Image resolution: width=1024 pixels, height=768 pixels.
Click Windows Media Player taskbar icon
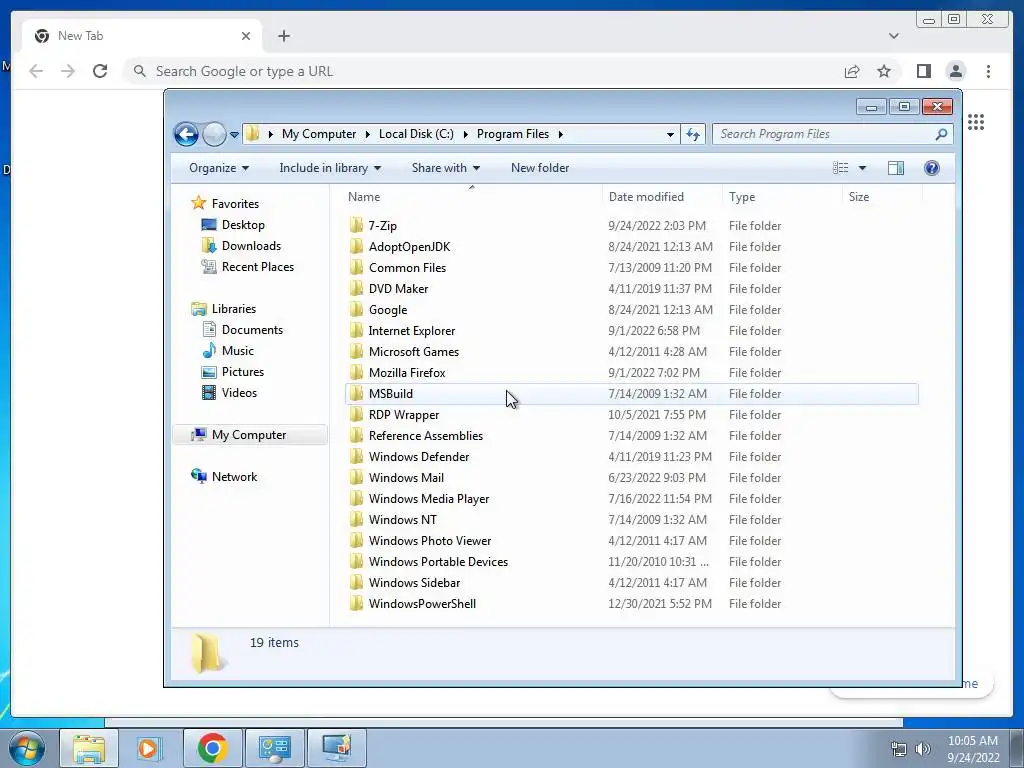click(148, 748)
